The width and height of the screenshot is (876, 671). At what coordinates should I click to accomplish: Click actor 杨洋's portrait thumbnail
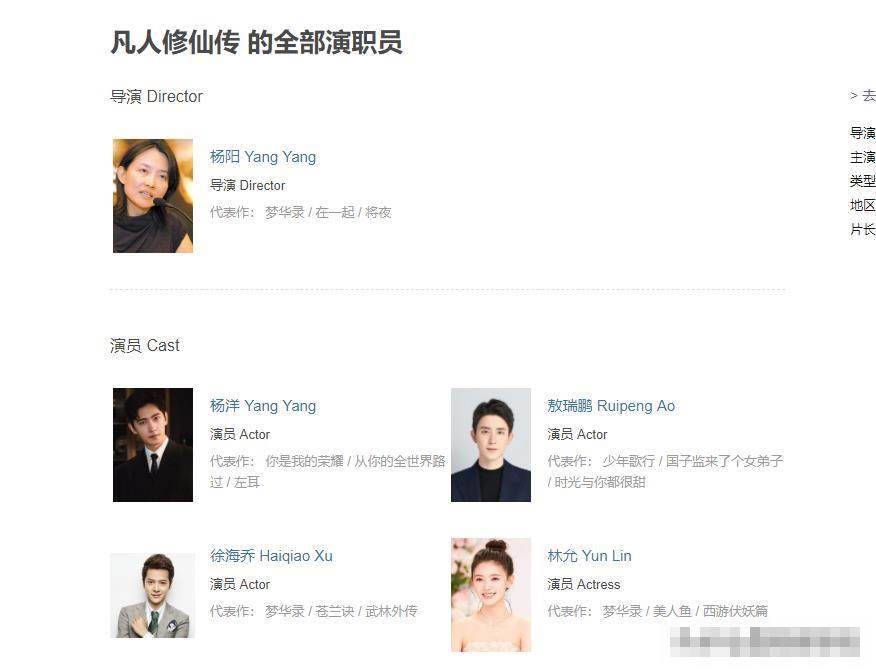[x=153, y=445]
